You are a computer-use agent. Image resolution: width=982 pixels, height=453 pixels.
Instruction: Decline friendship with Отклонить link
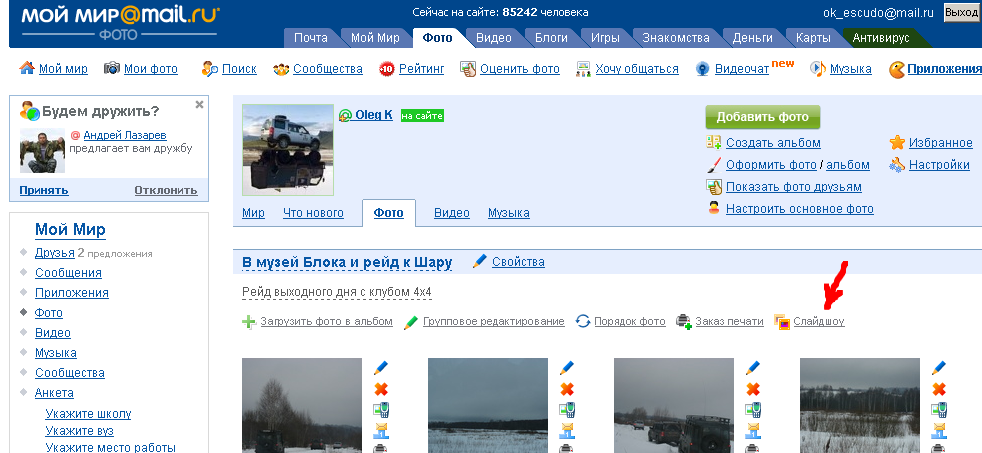click(x=165, y=190)
